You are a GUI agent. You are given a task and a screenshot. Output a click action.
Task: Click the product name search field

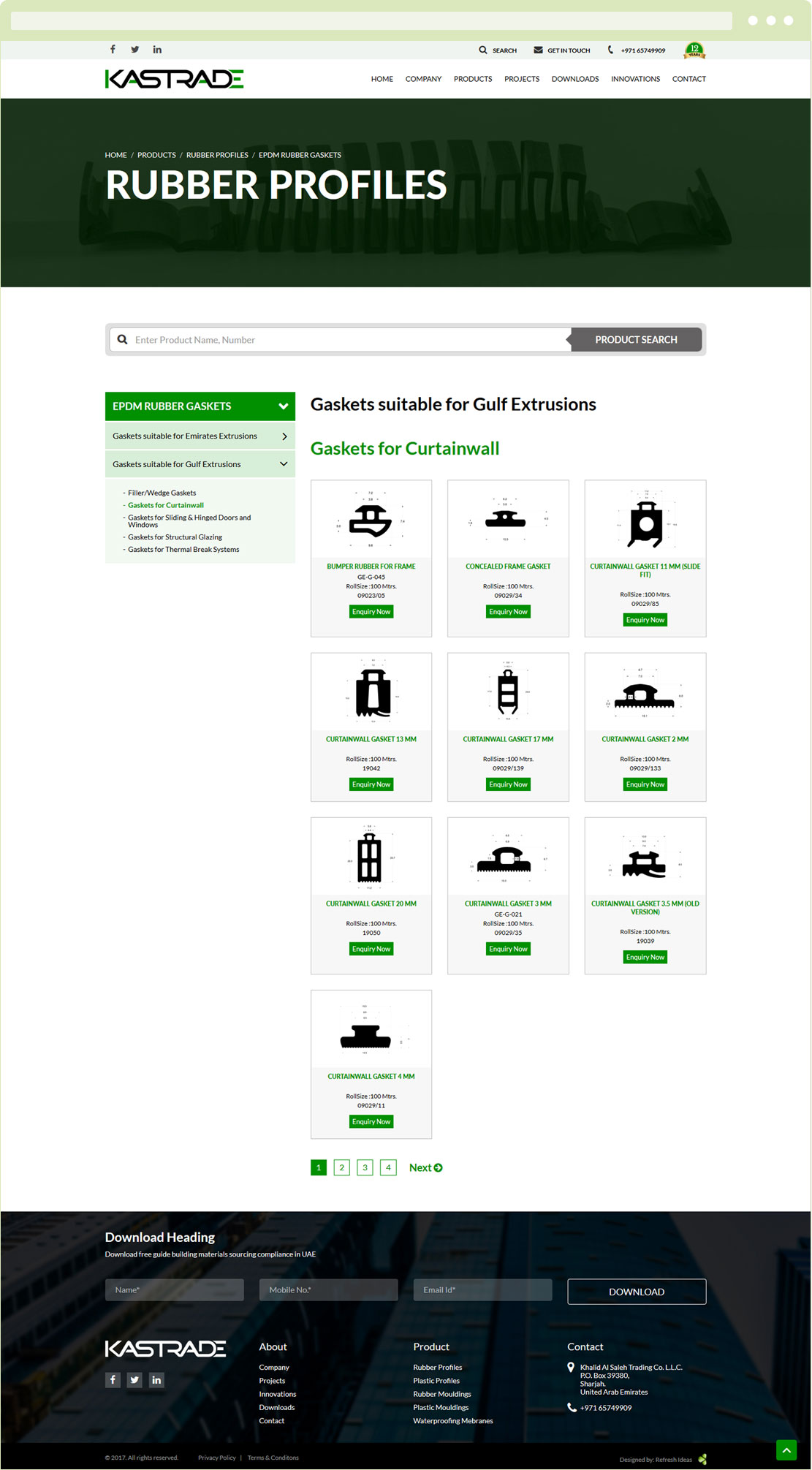point(344,340)
